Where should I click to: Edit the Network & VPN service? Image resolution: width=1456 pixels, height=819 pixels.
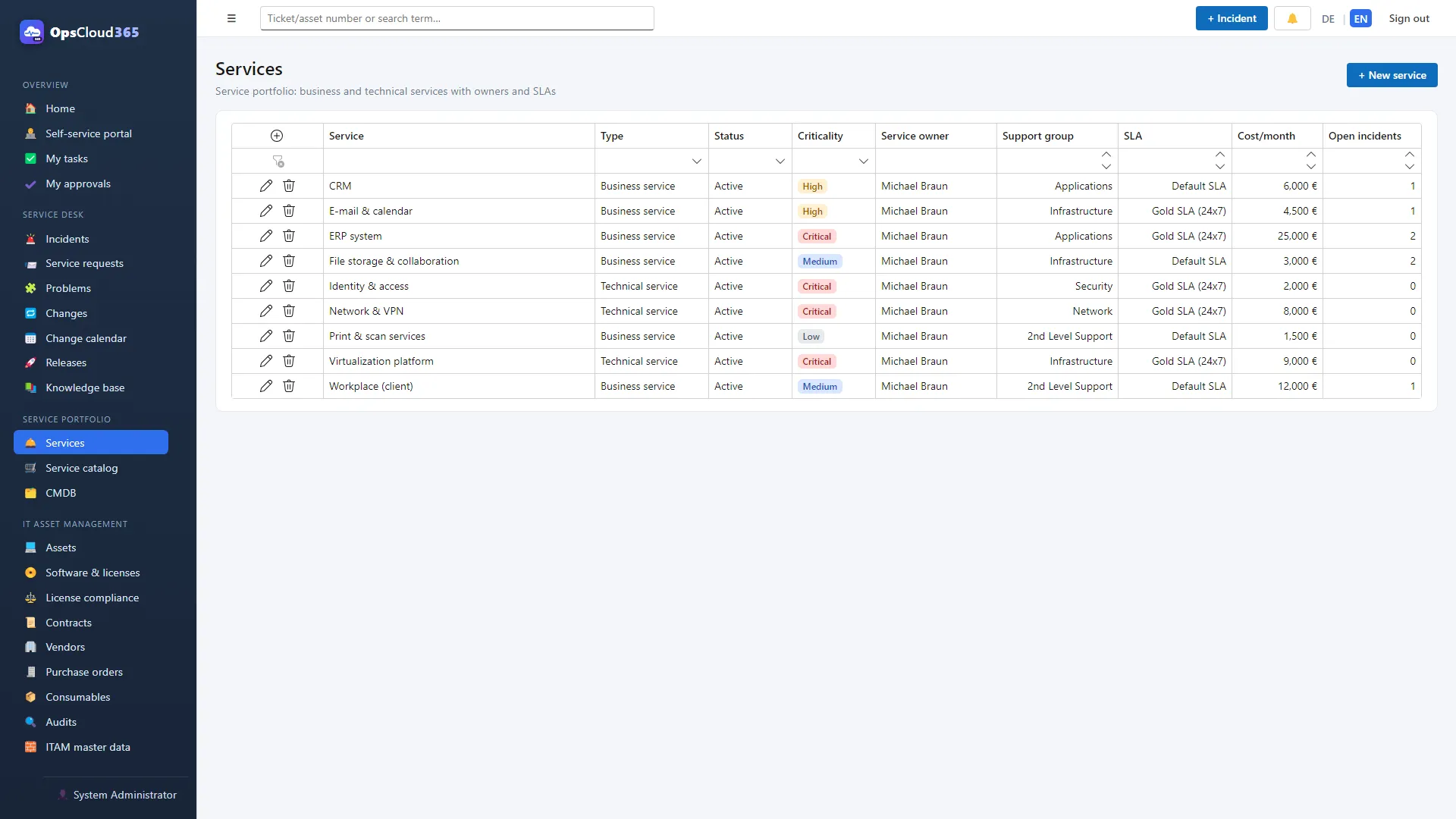pyautogui.click(x=266, y=311)
